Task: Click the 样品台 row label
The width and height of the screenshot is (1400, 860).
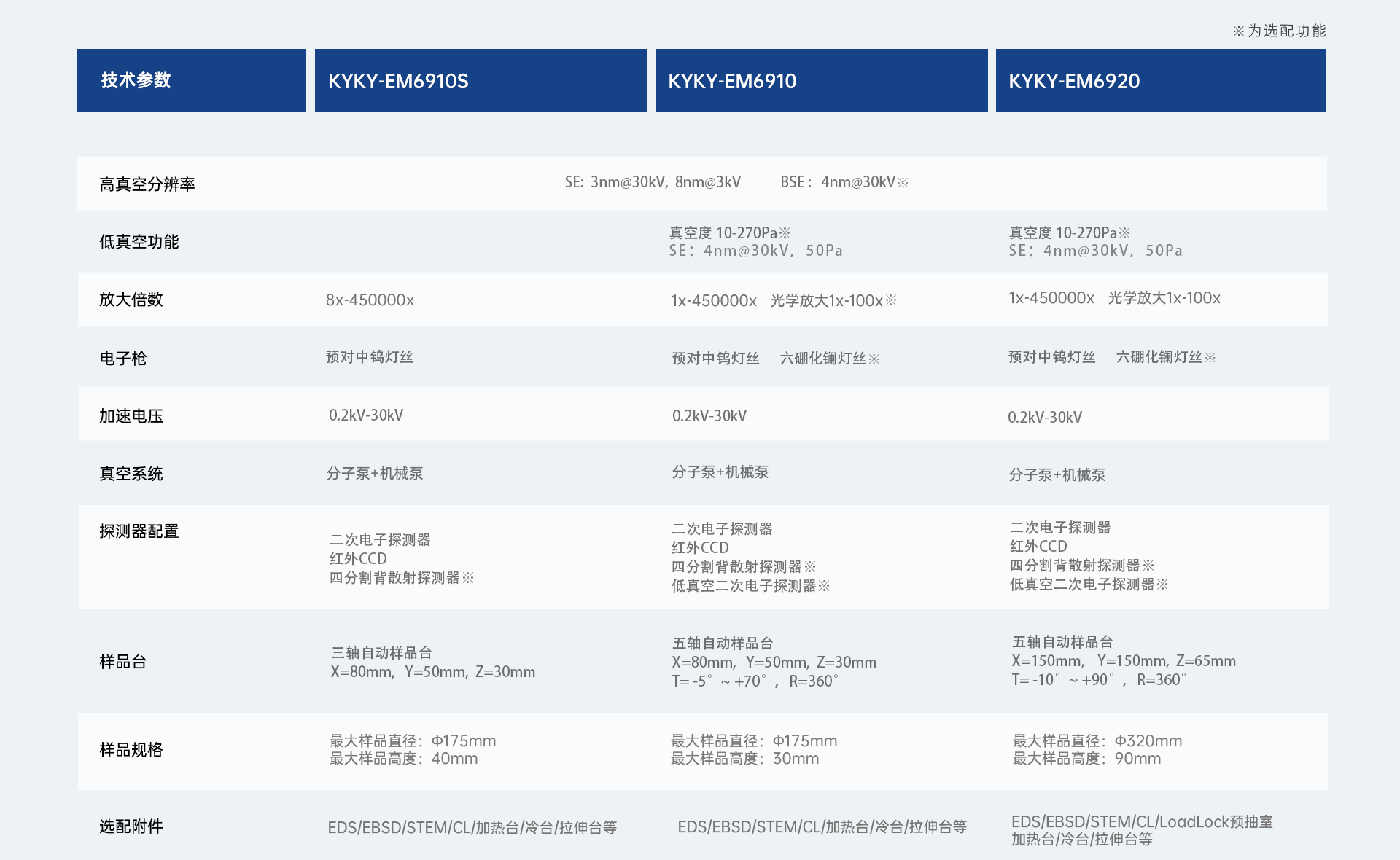Action: 122,662
